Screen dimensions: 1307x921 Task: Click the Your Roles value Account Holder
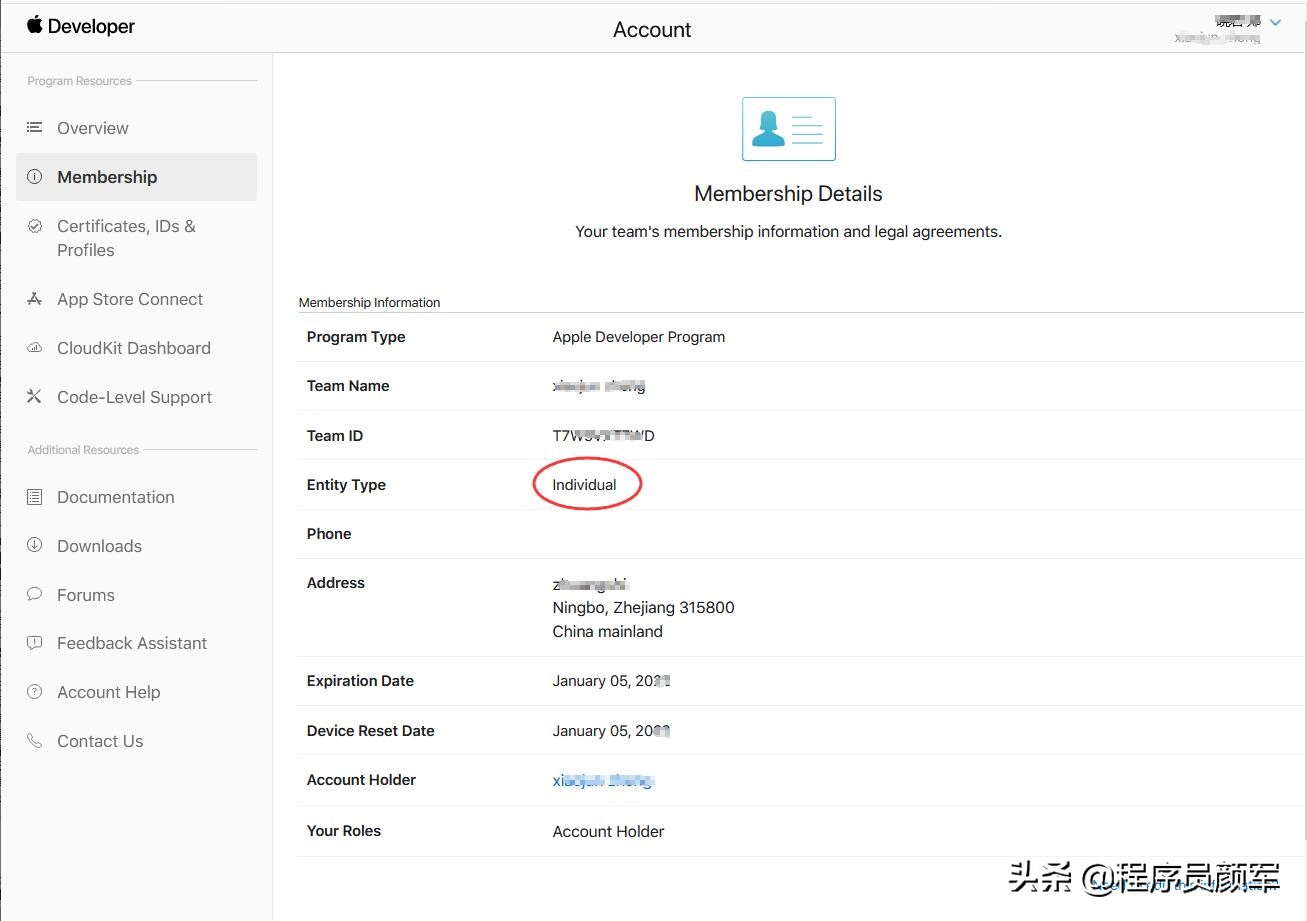click(x=608, y=831)
